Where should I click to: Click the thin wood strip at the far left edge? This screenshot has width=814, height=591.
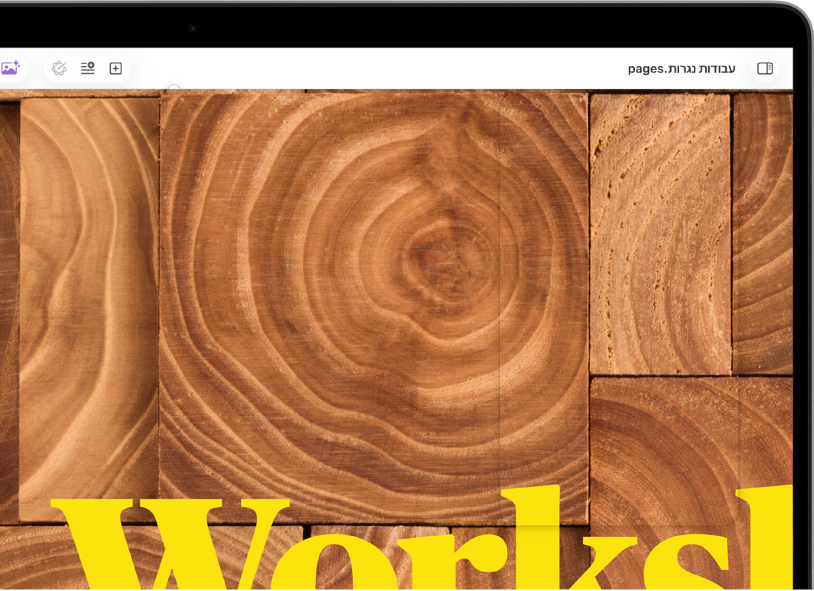coord(9,312)
